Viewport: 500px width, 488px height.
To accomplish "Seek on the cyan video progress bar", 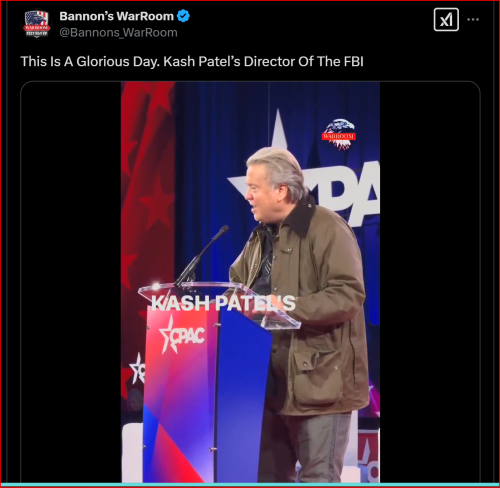I will pyautogui.click(x=250, y=485).
